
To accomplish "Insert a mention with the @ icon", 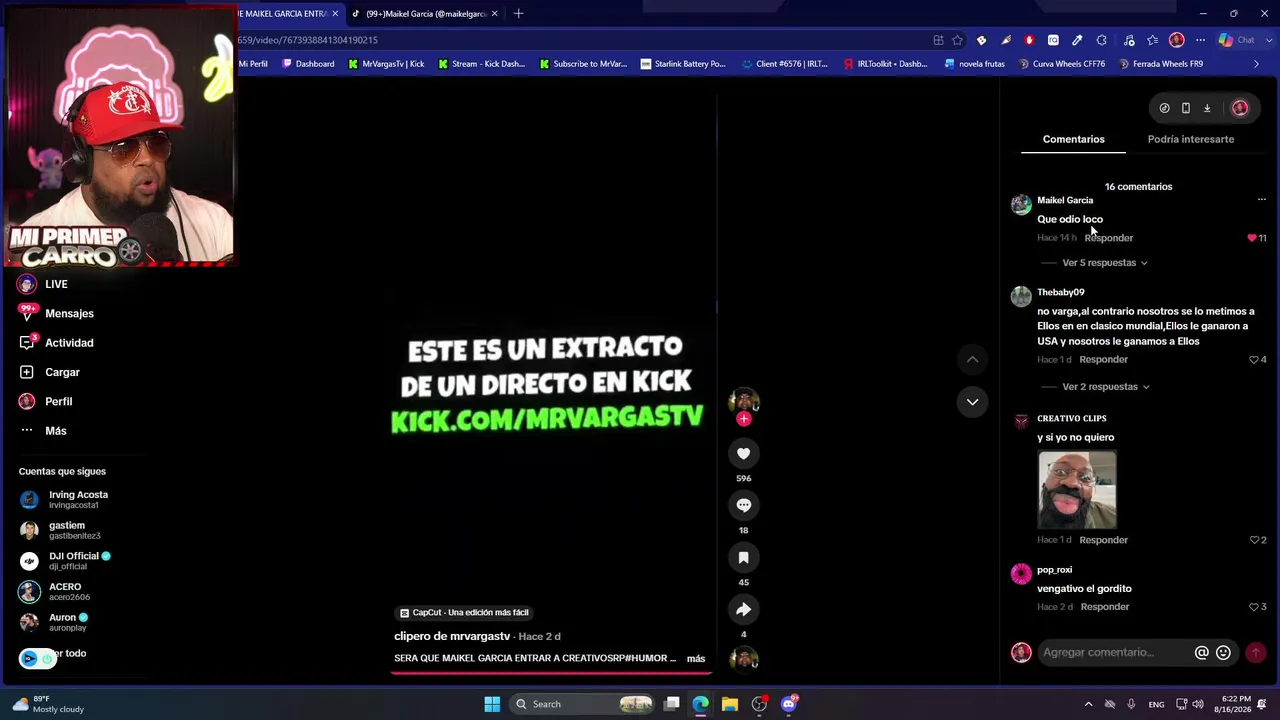I will click(x=1202, y=652).
